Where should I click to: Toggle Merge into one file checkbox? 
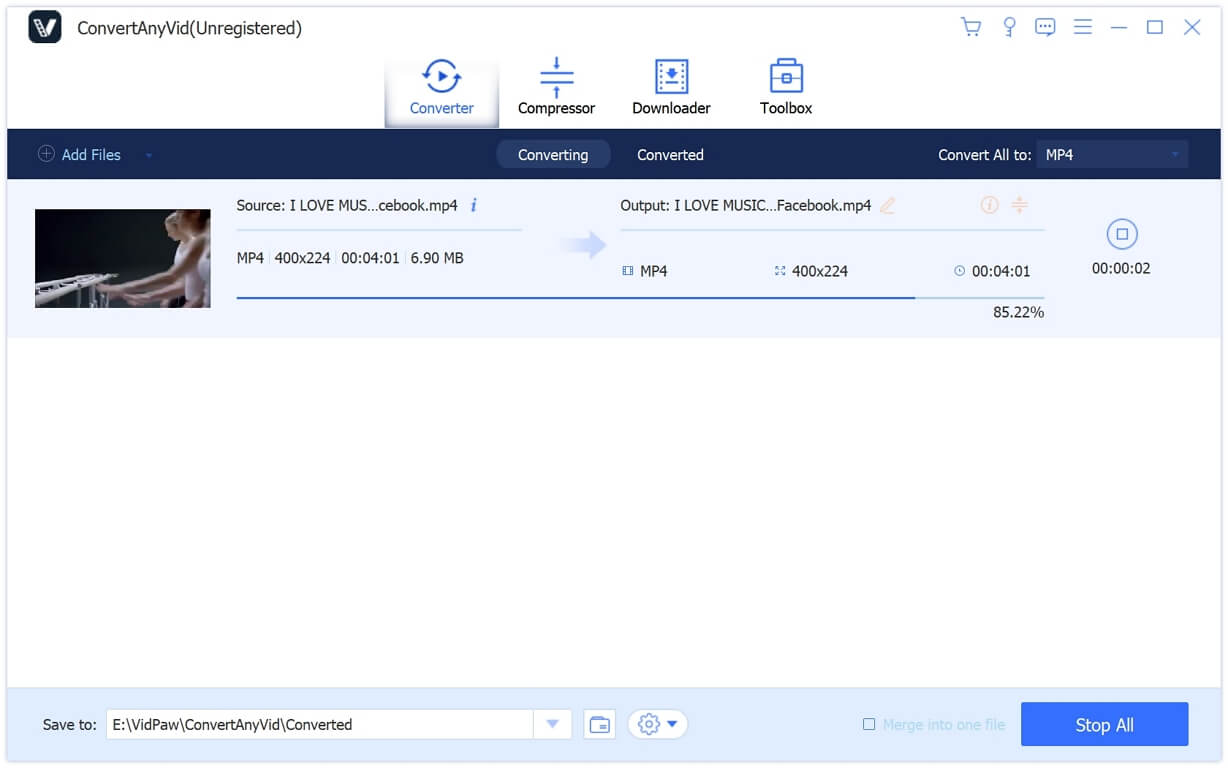[x=869, y=724]
